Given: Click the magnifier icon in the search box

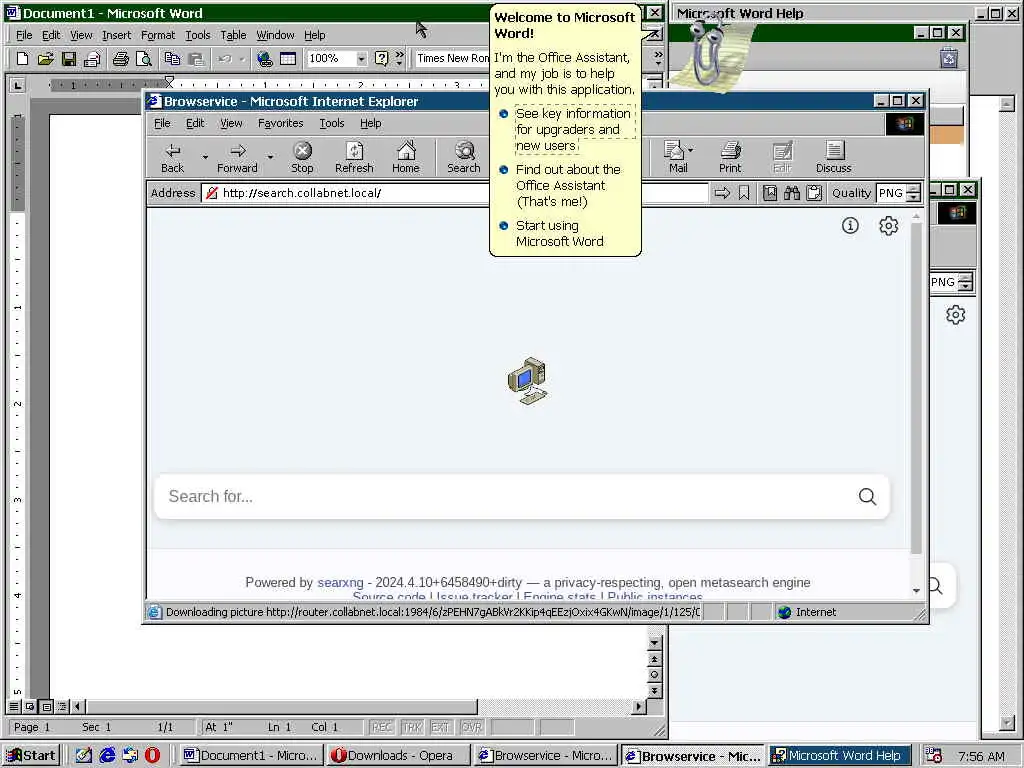Looking at the screenshot, I should click(867, 496).
